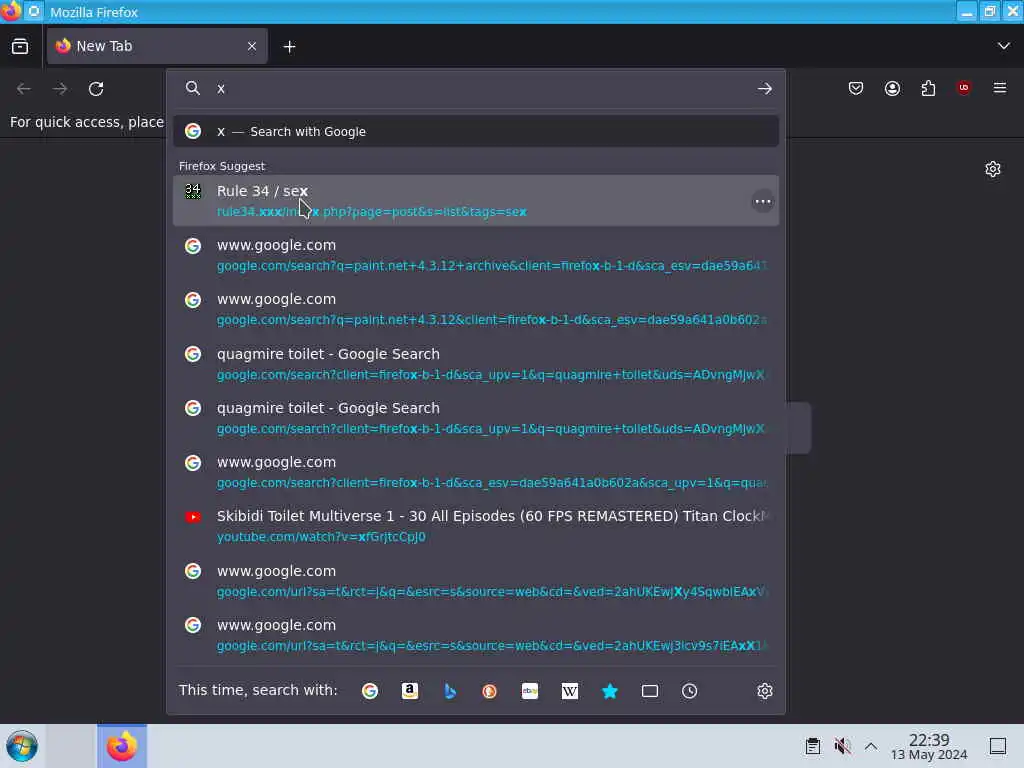Open the Windows Start menu
The image size is (1024, 768).
coord(22,746)
